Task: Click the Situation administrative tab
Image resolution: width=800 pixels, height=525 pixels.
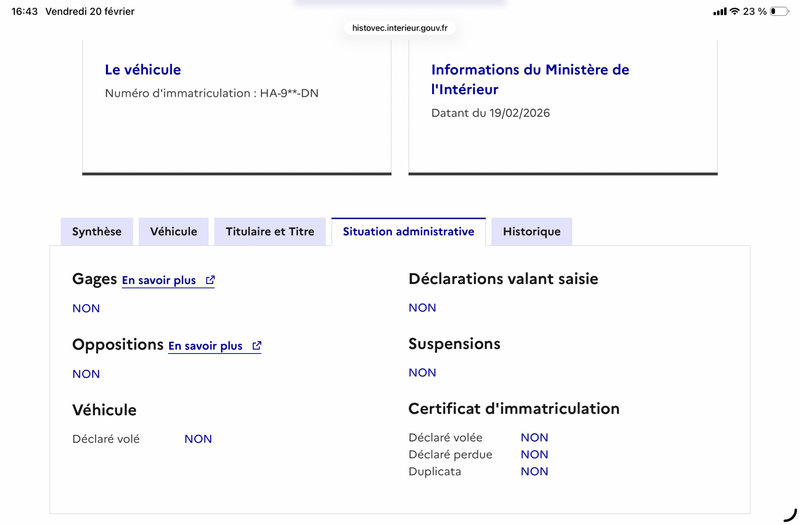Action: 408,231
